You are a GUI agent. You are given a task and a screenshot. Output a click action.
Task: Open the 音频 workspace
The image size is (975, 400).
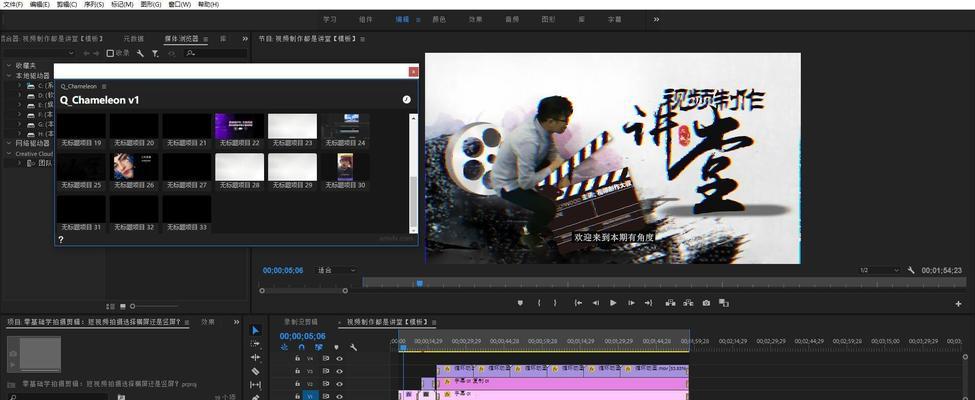pos(512,20)
